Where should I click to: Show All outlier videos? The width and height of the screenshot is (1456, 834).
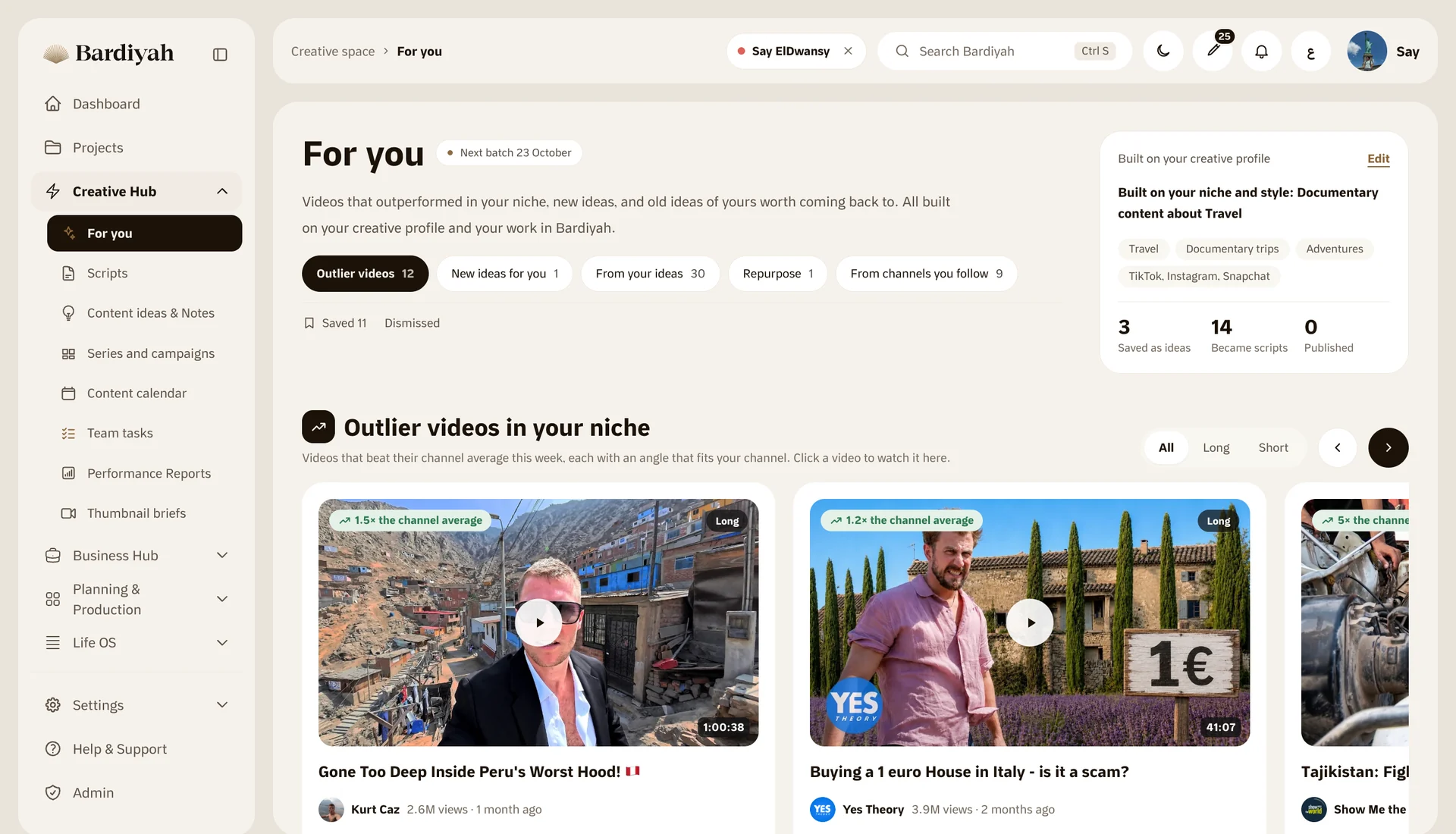coord(1166,448)
